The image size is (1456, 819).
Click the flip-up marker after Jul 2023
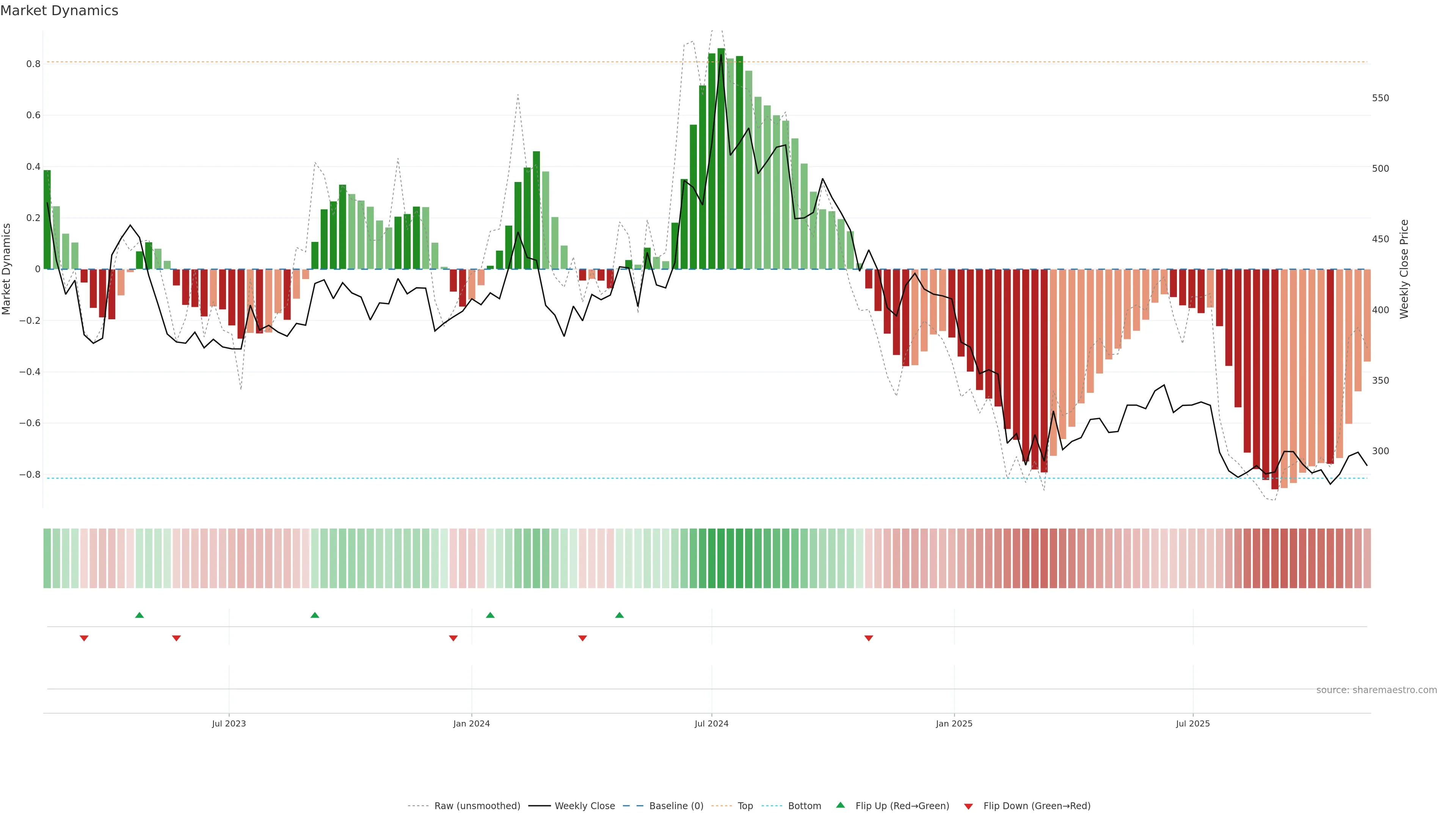click(315, 615)
